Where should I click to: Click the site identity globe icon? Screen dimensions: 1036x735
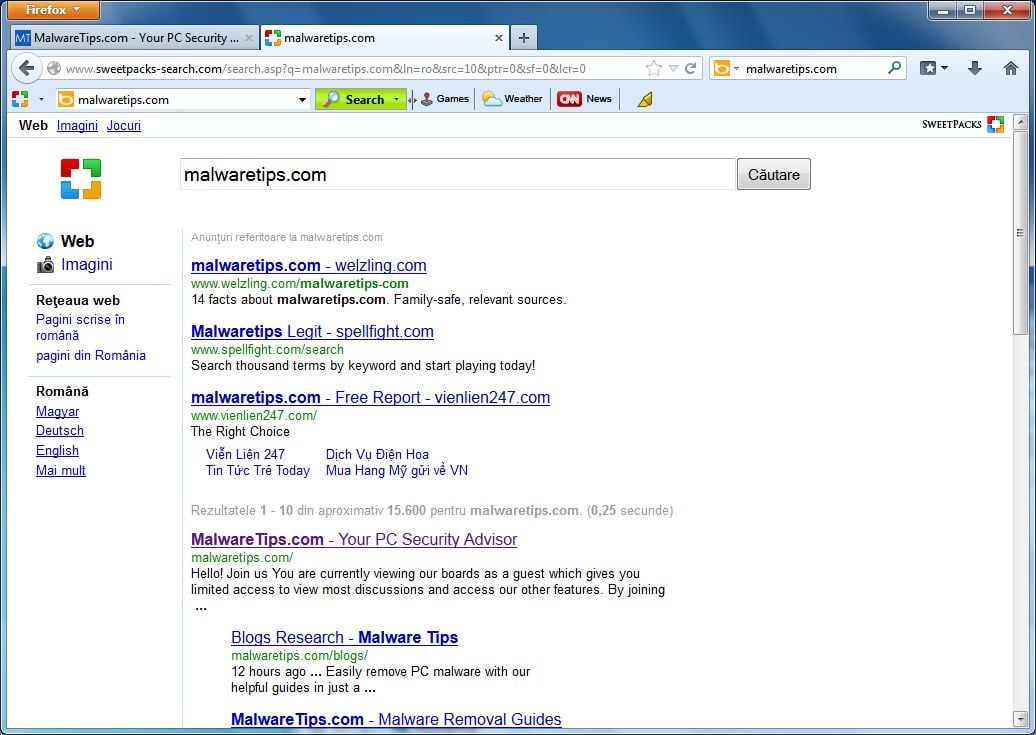pyautogui.click(x=54, y=68)
